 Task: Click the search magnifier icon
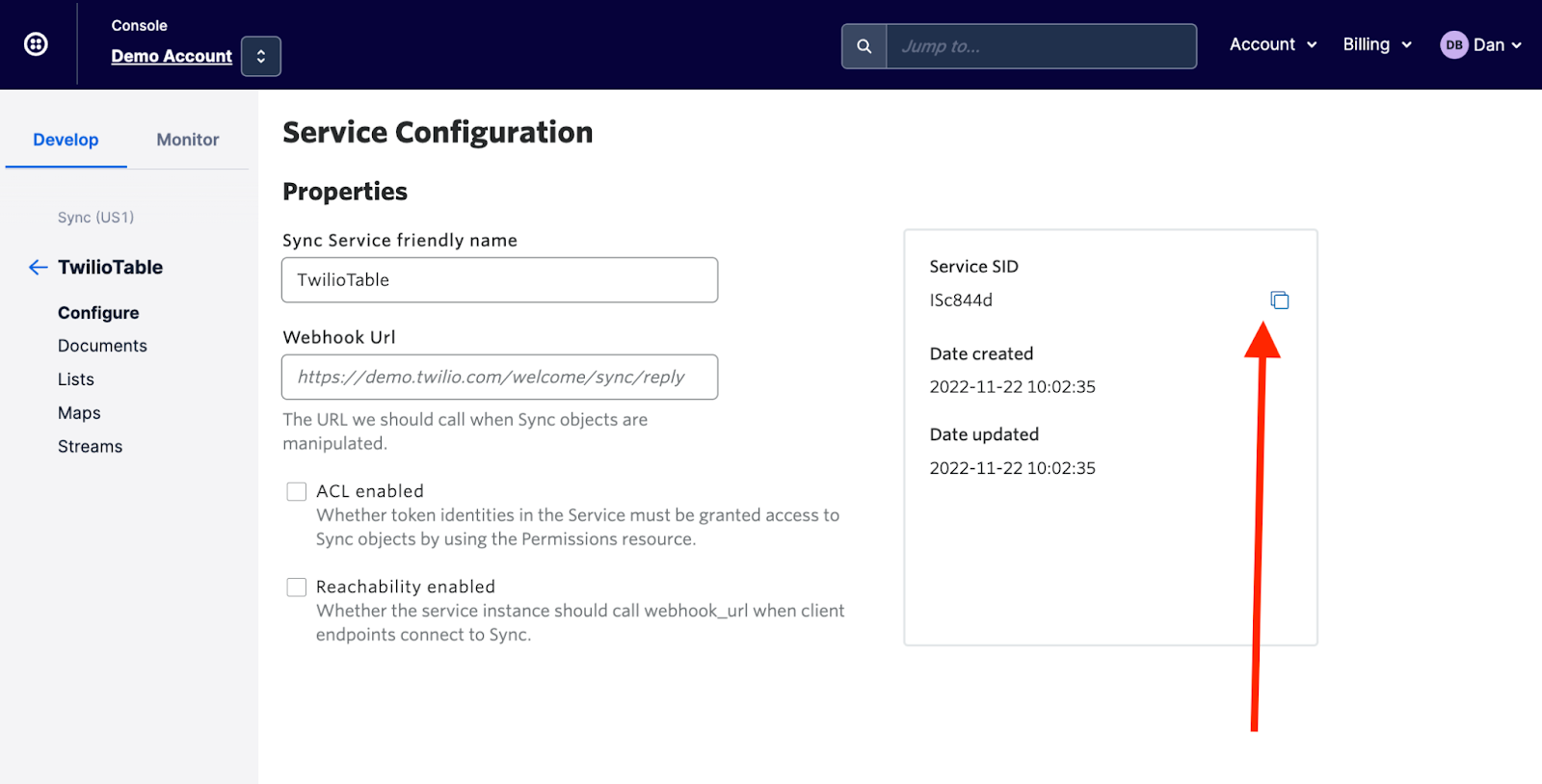coord(864,46)
